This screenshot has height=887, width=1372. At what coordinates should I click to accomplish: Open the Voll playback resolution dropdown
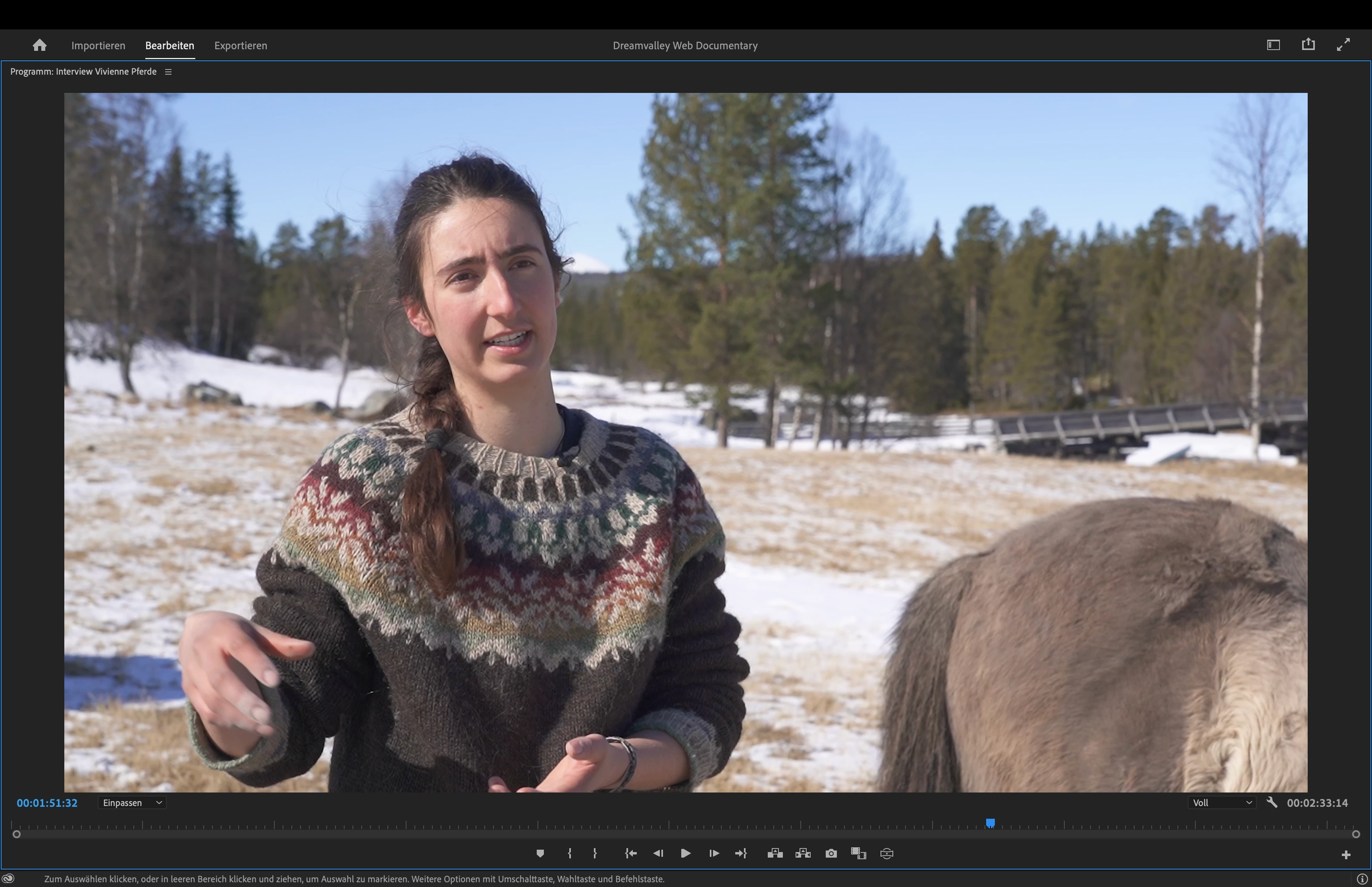click(x=1222, y=803)
